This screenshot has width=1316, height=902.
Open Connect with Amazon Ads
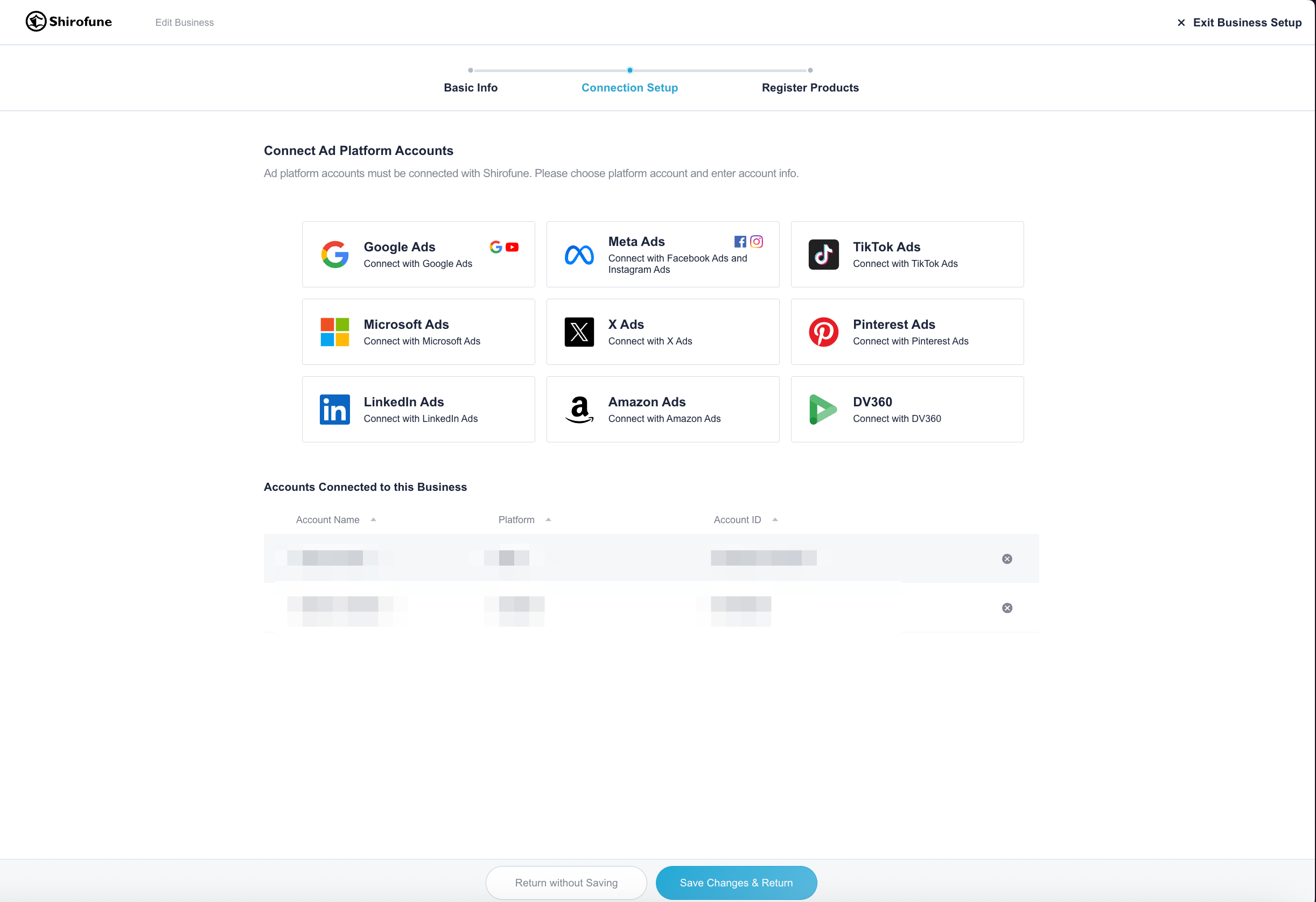coord(664,419)
